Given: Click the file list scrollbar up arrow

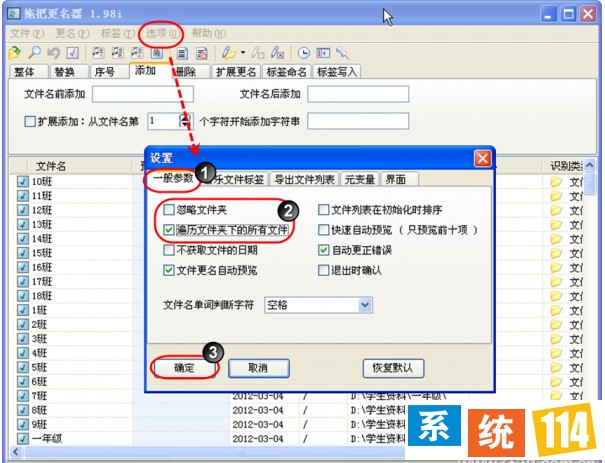Looking at the screenshot, I should click(x=590, y=166).
